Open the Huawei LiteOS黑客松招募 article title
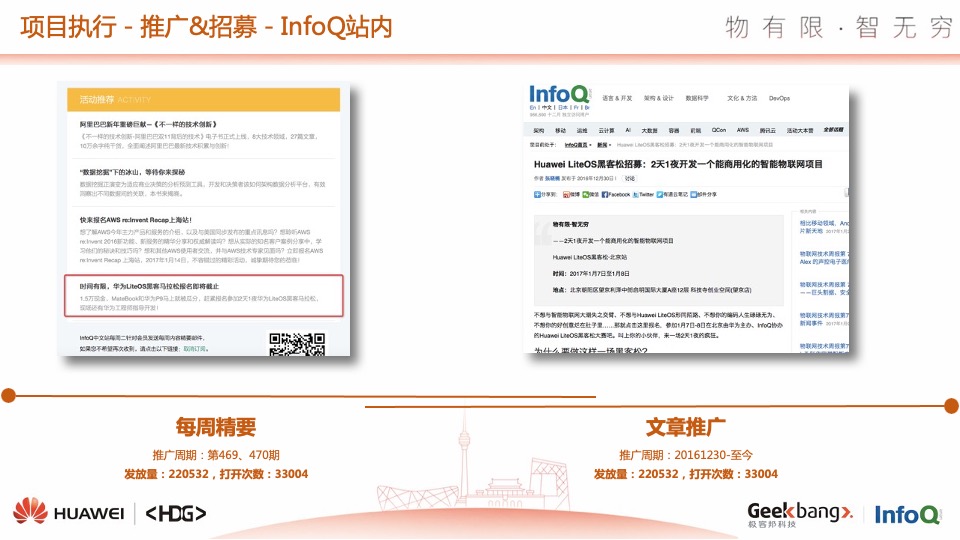Viewport: 960px width, 540px height. 678,164
